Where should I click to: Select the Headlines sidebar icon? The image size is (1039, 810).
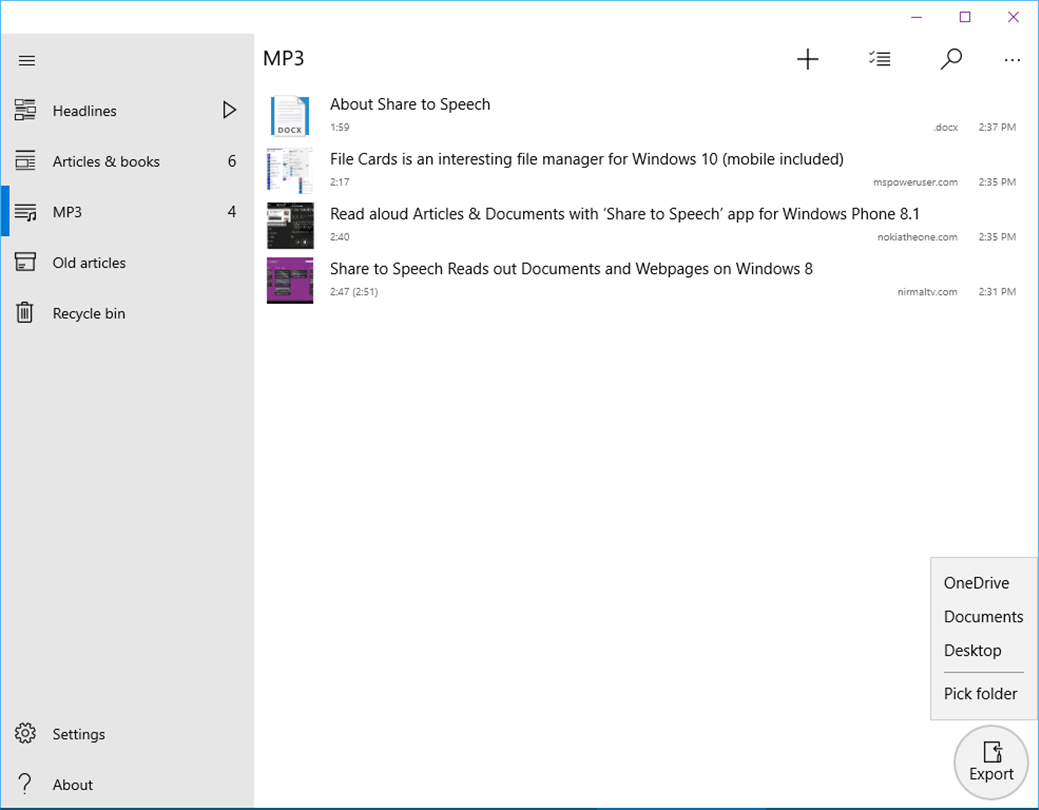25,110
